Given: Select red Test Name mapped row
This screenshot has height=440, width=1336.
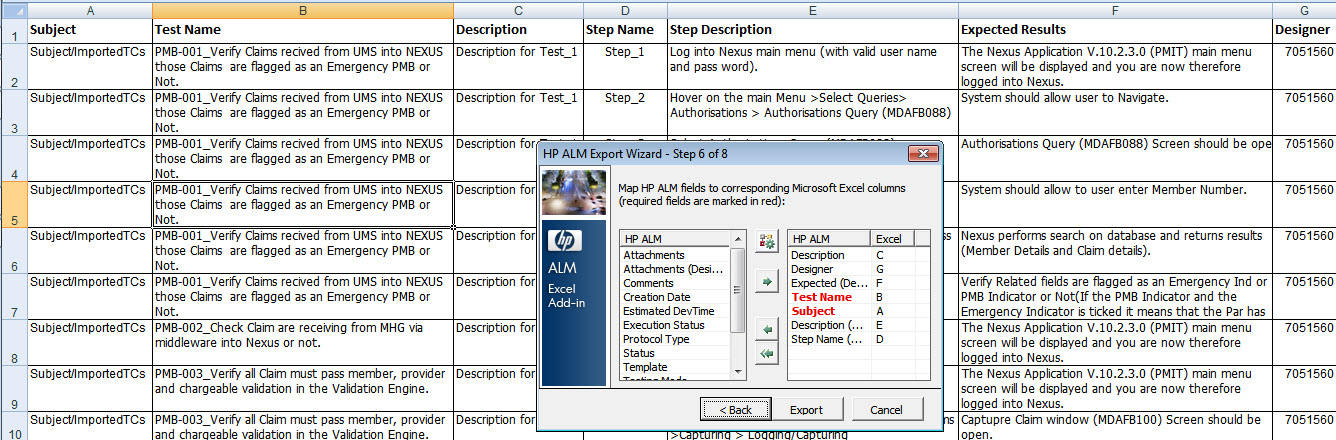Looking at the screenshot, I should pos(856,297).
